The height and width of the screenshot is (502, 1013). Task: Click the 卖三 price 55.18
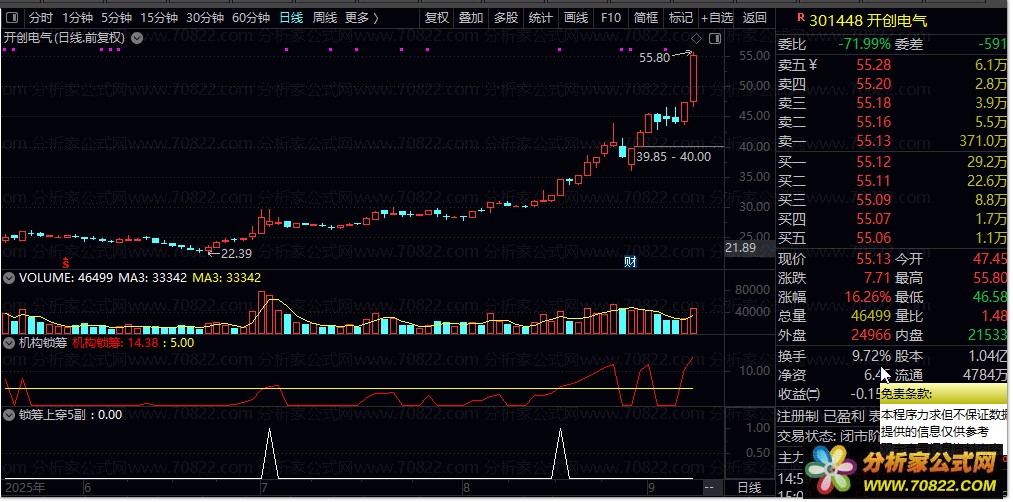tap(873, 103)
